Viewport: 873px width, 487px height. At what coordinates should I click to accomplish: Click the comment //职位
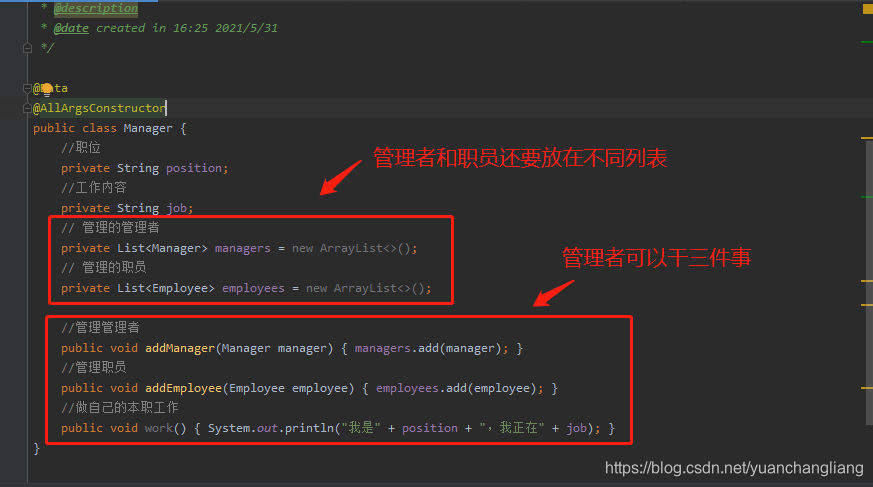81,148
